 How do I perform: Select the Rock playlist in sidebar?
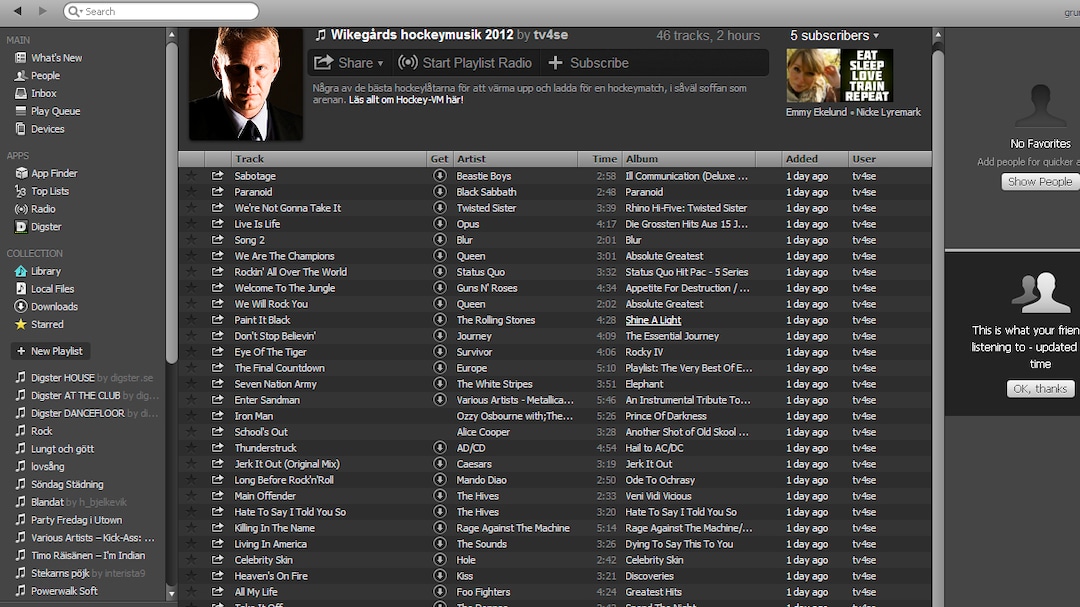pos(41,431)
